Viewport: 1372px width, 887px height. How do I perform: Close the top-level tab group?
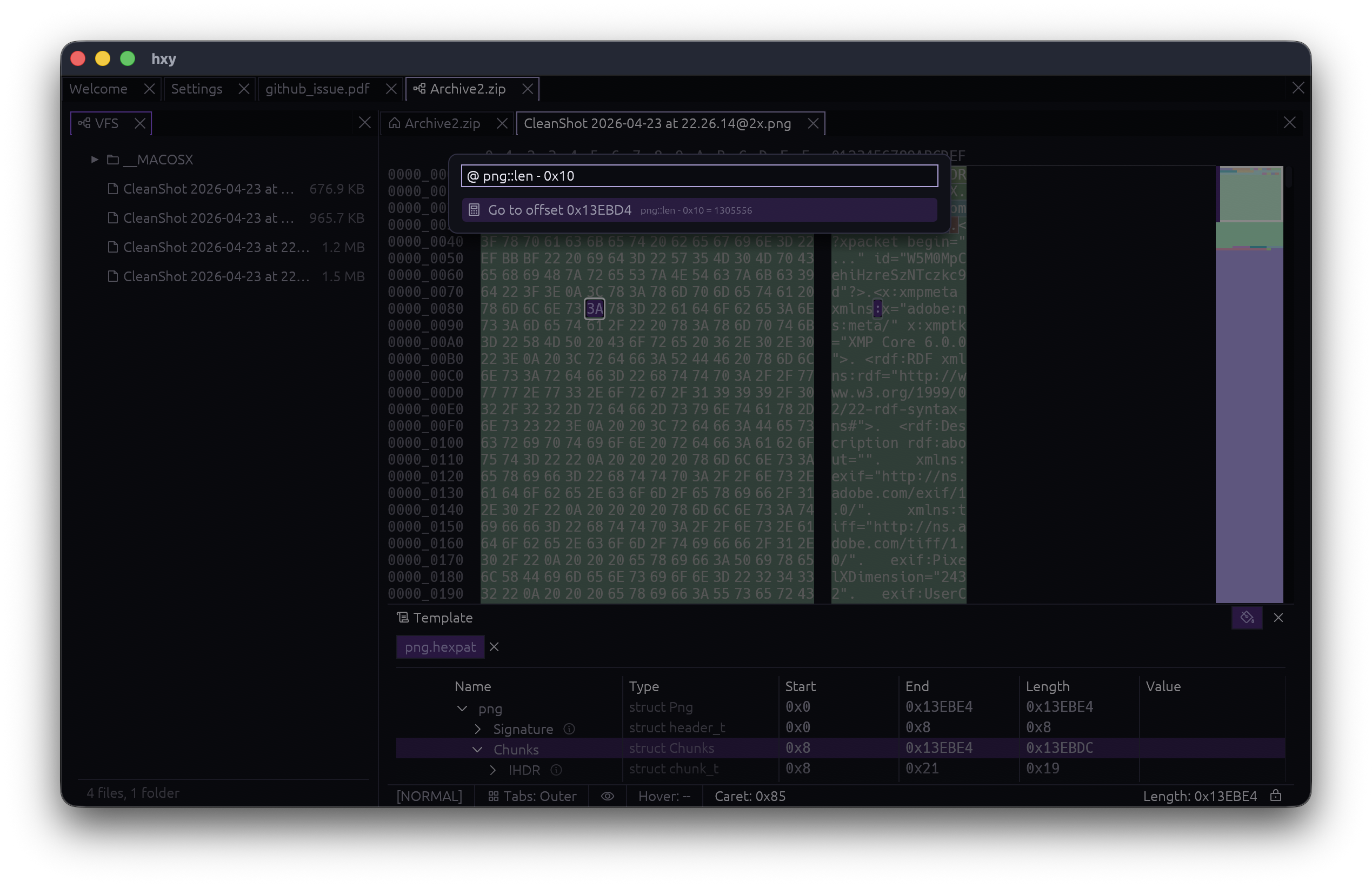point(1298,88)
